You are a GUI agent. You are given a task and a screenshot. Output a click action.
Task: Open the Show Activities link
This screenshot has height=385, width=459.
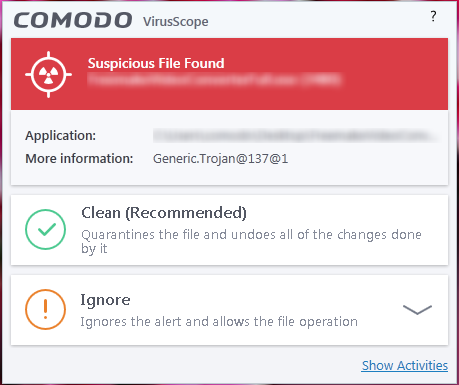point(405,366)
